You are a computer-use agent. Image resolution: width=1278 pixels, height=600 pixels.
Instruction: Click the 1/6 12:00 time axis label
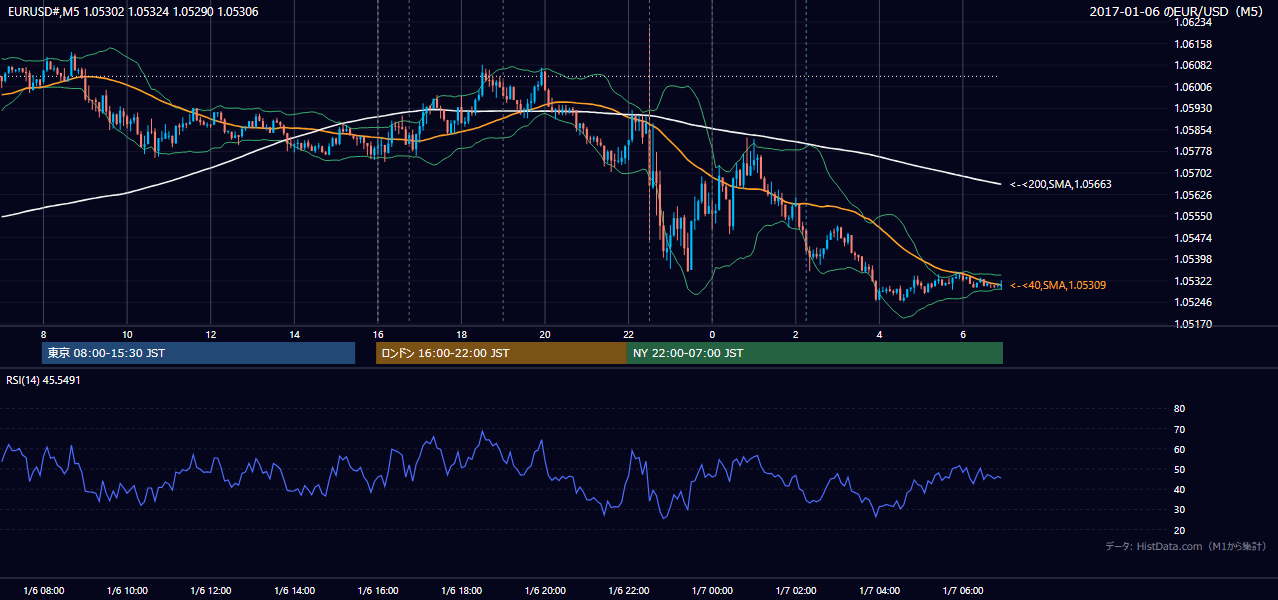210,590
